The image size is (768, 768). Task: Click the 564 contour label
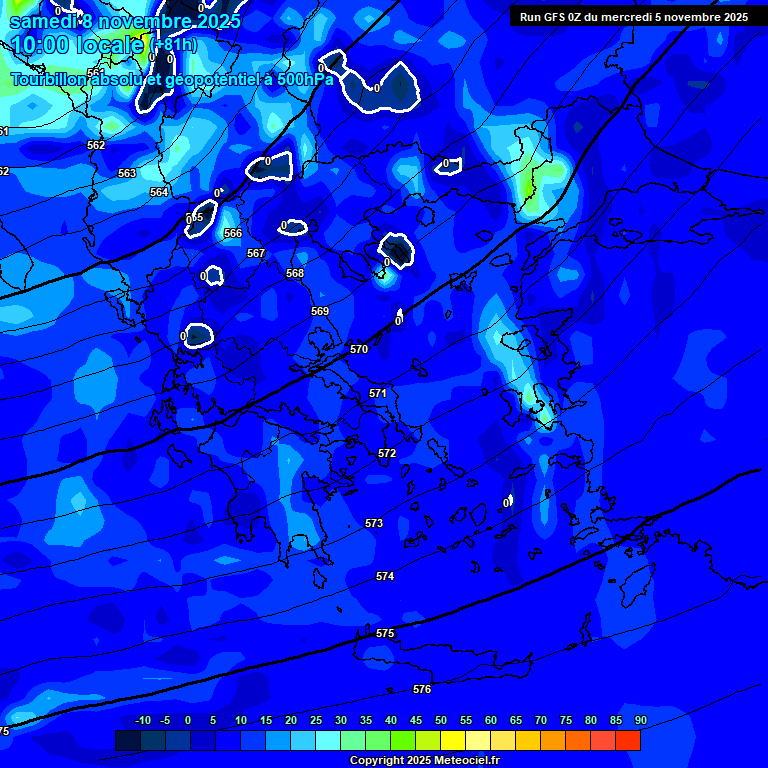click(x=159, y=192)
